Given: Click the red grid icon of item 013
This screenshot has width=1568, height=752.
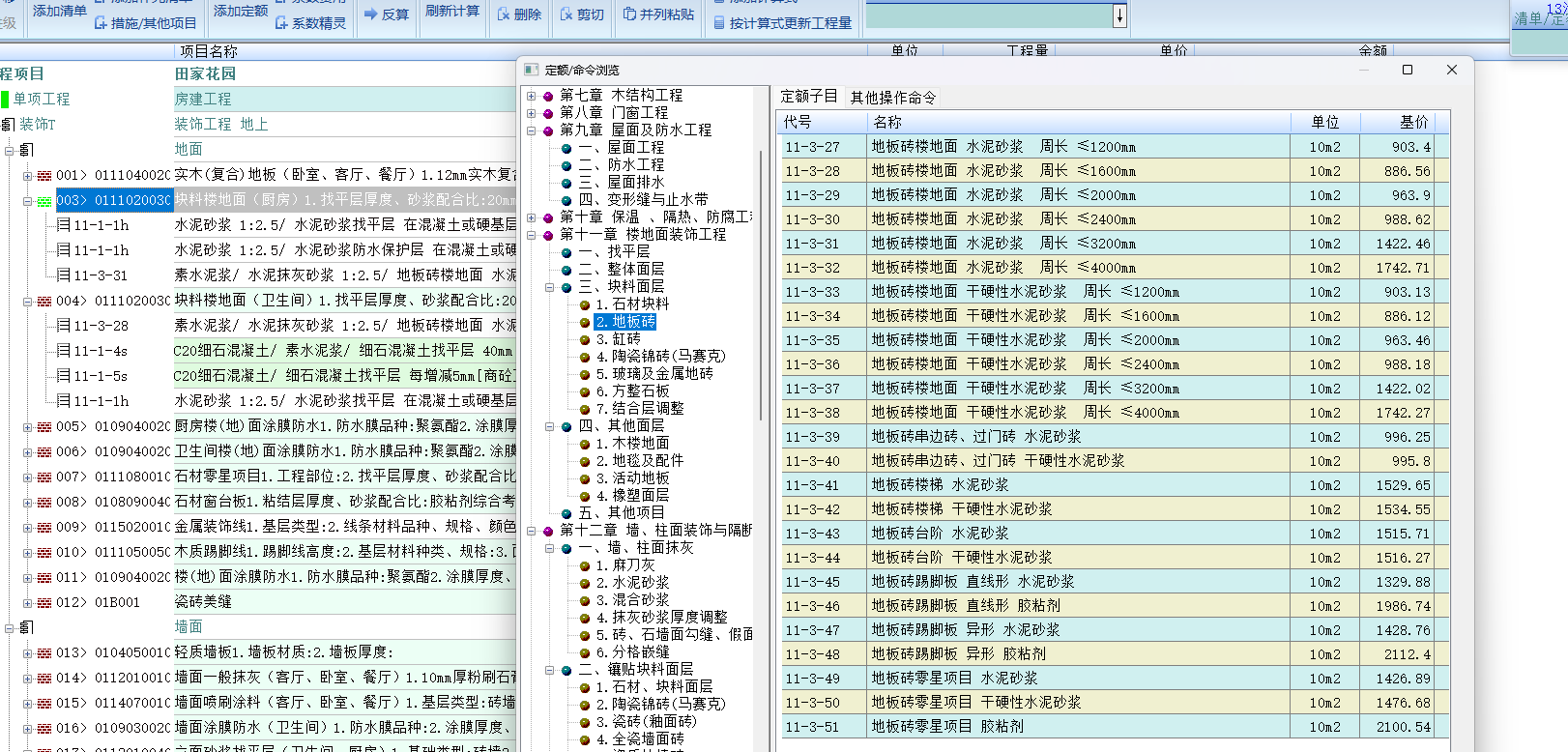Looking at the screenshot, I should [44, 653].
